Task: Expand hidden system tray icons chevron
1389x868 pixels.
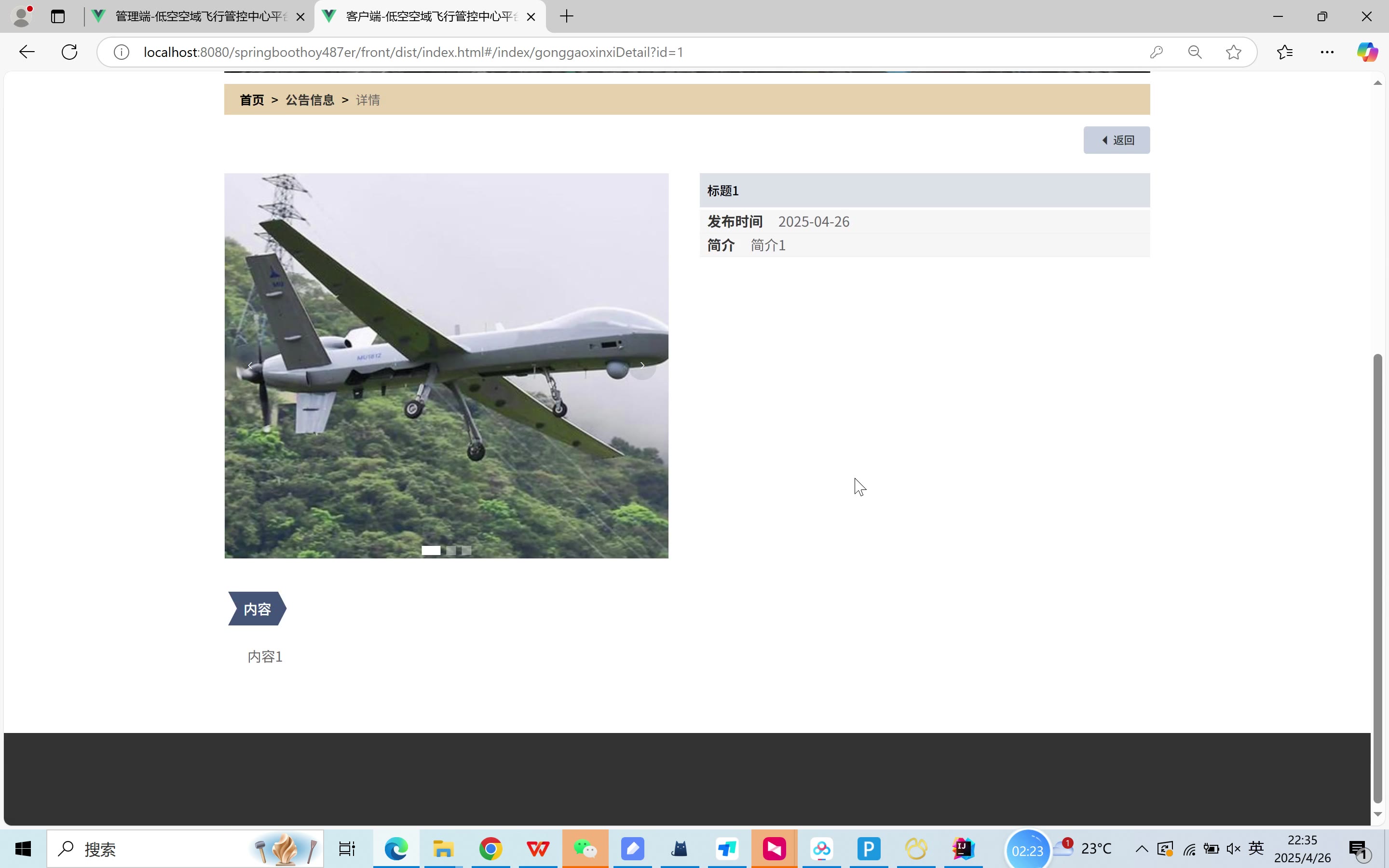Action: coord(1141,849)
